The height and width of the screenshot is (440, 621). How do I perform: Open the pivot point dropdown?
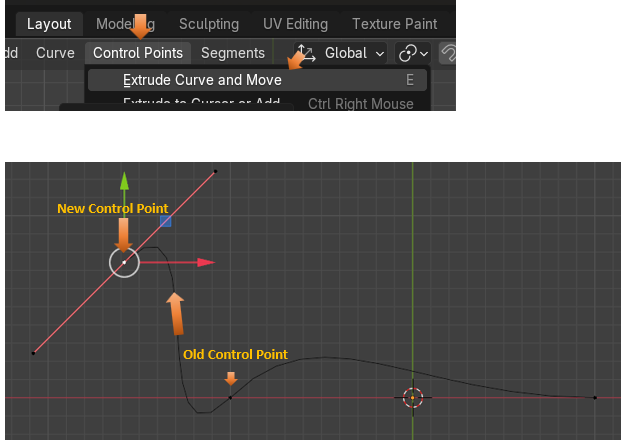click(412, 53)
